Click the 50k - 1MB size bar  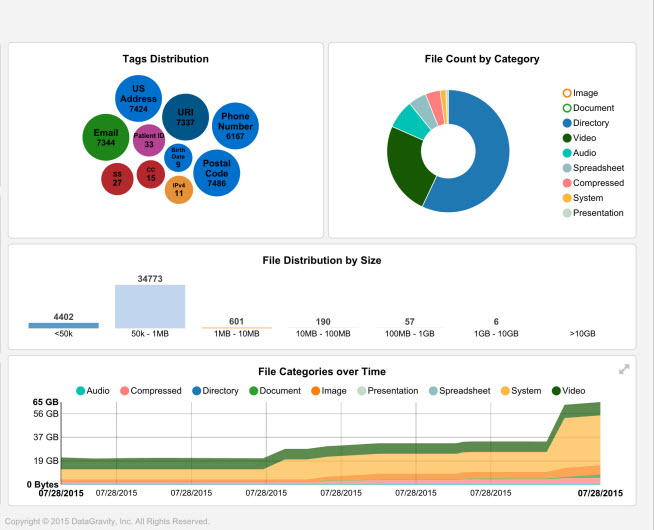(x=150, y=306)
